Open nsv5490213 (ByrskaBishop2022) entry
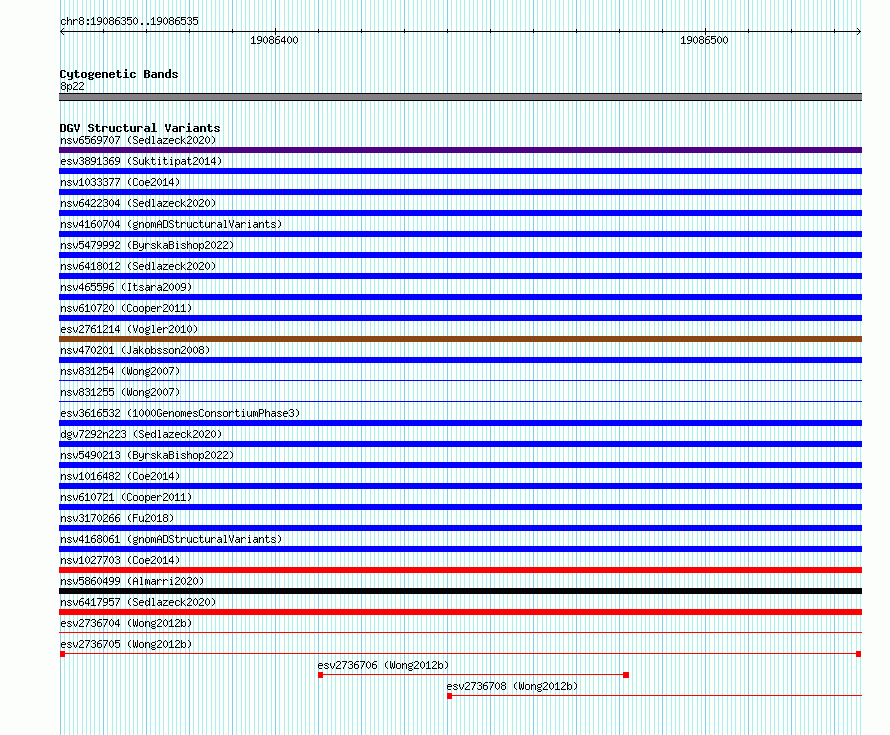Viewport: 890px width, 735px height. coord(147,455)
